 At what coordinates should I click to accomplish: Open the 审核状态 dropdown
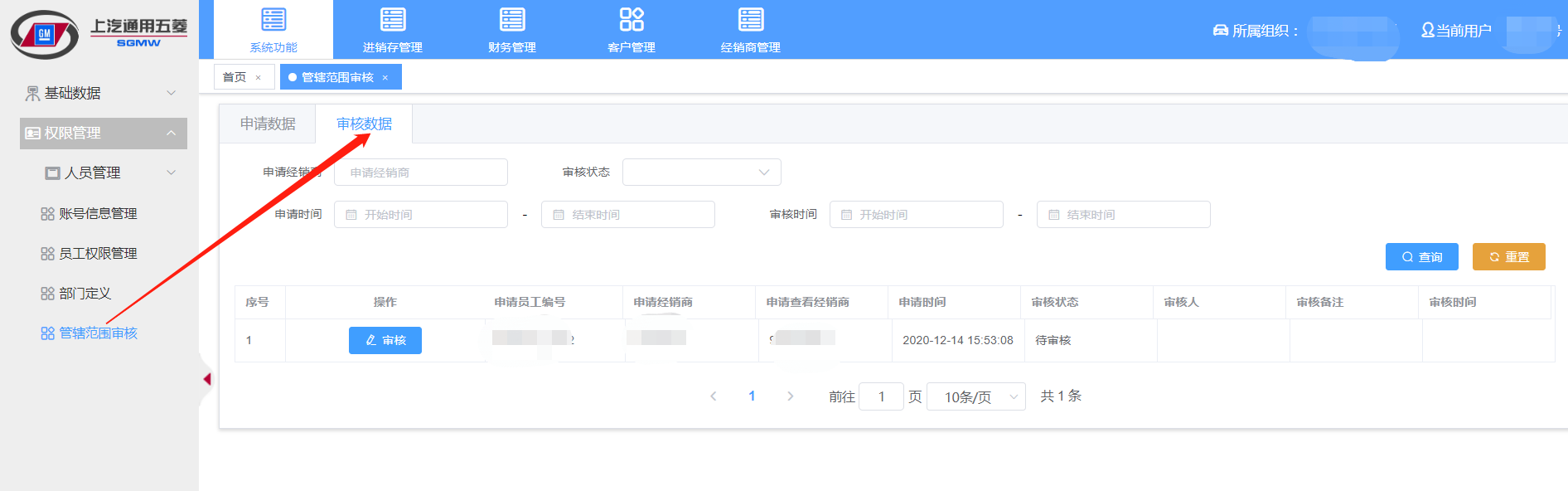pyautogui.click(x=702, y=173)
